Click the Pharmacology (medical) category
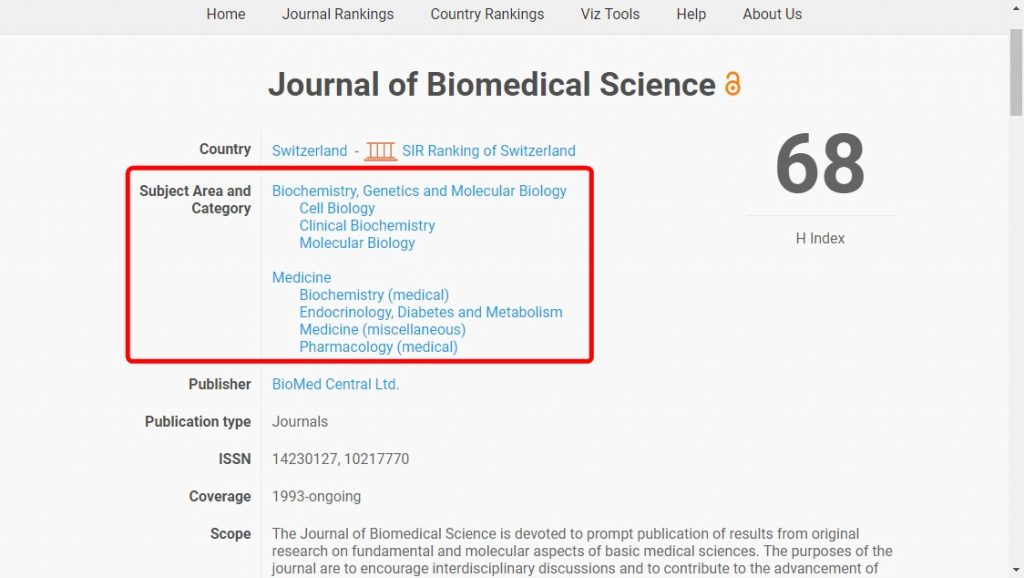This screenshot has height=578, width=1024. click(x=378, y=347)
